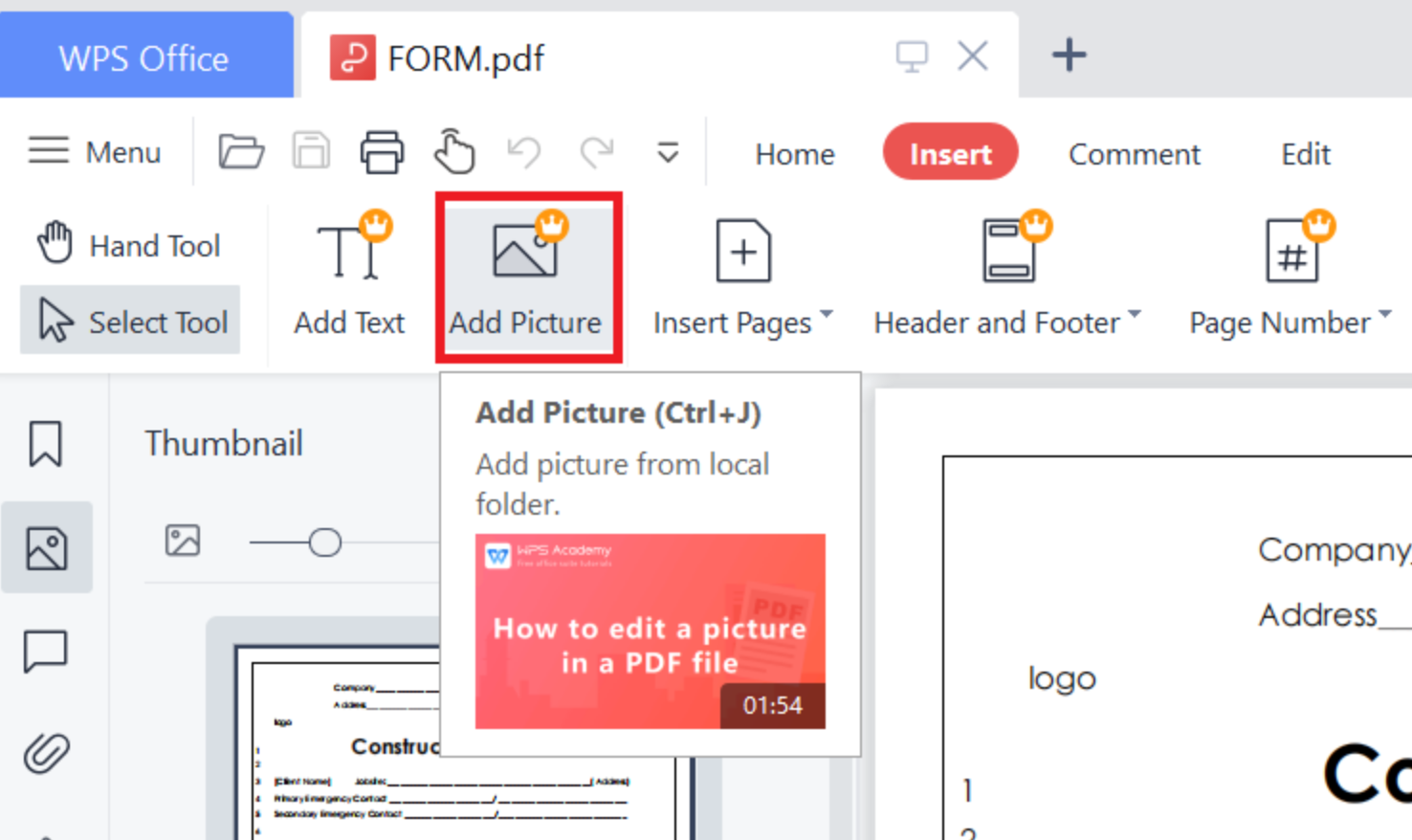
Task: Click the 'Address' line in the document
Action: tap(1334, 614)
